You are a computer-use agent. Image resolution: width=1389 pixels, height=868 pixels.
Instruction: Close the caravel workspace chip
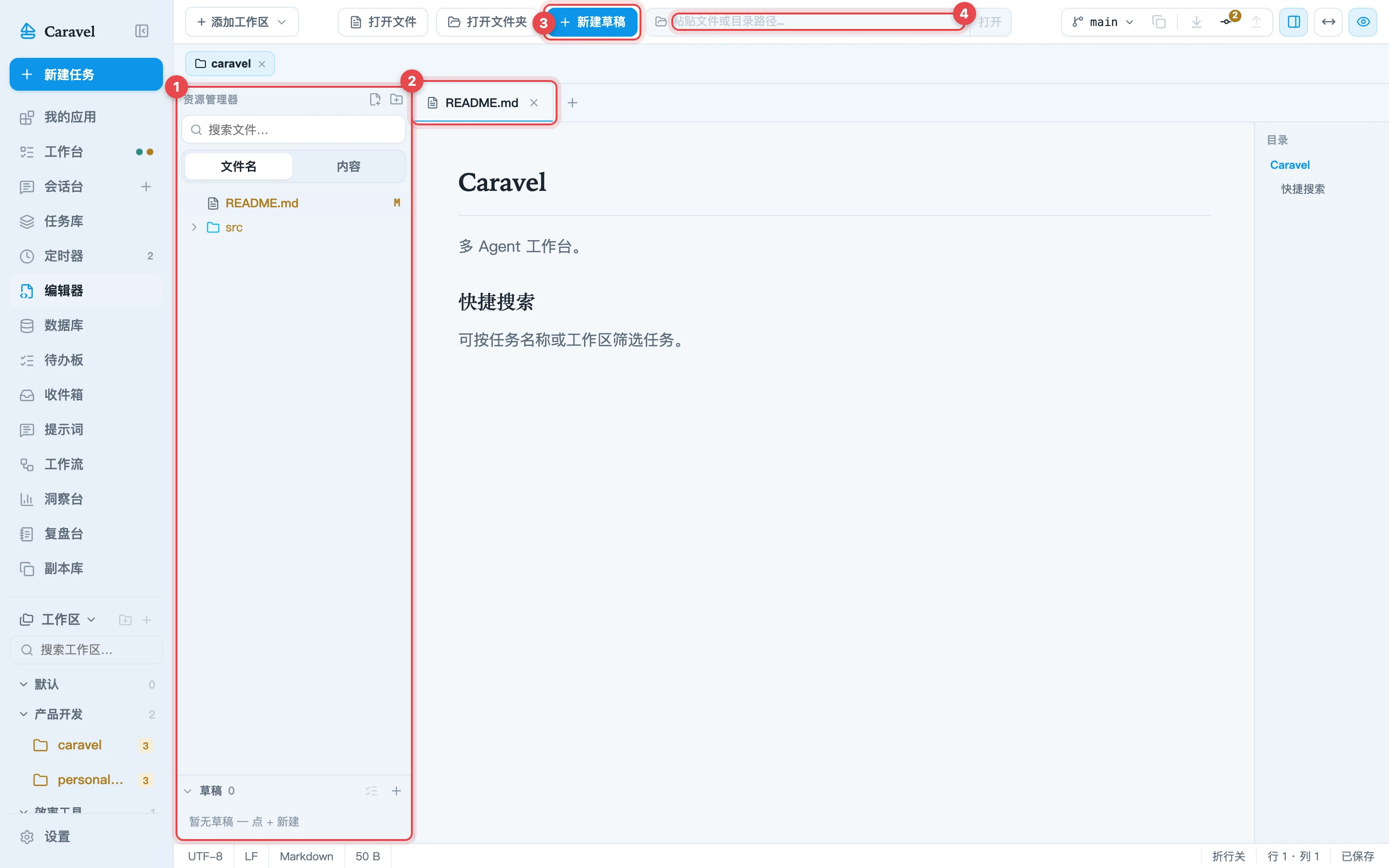pos(262,64)
